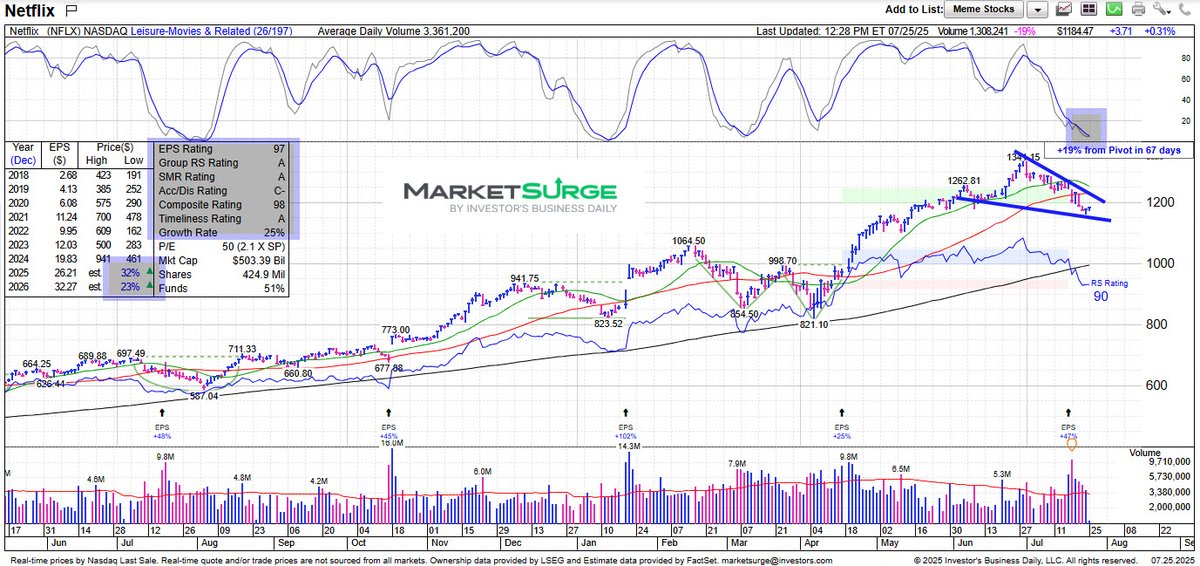Click the 14.3M volume spike label
Image resolution: width=1200 pixels, height=566 pixels.
pos(630,446)
